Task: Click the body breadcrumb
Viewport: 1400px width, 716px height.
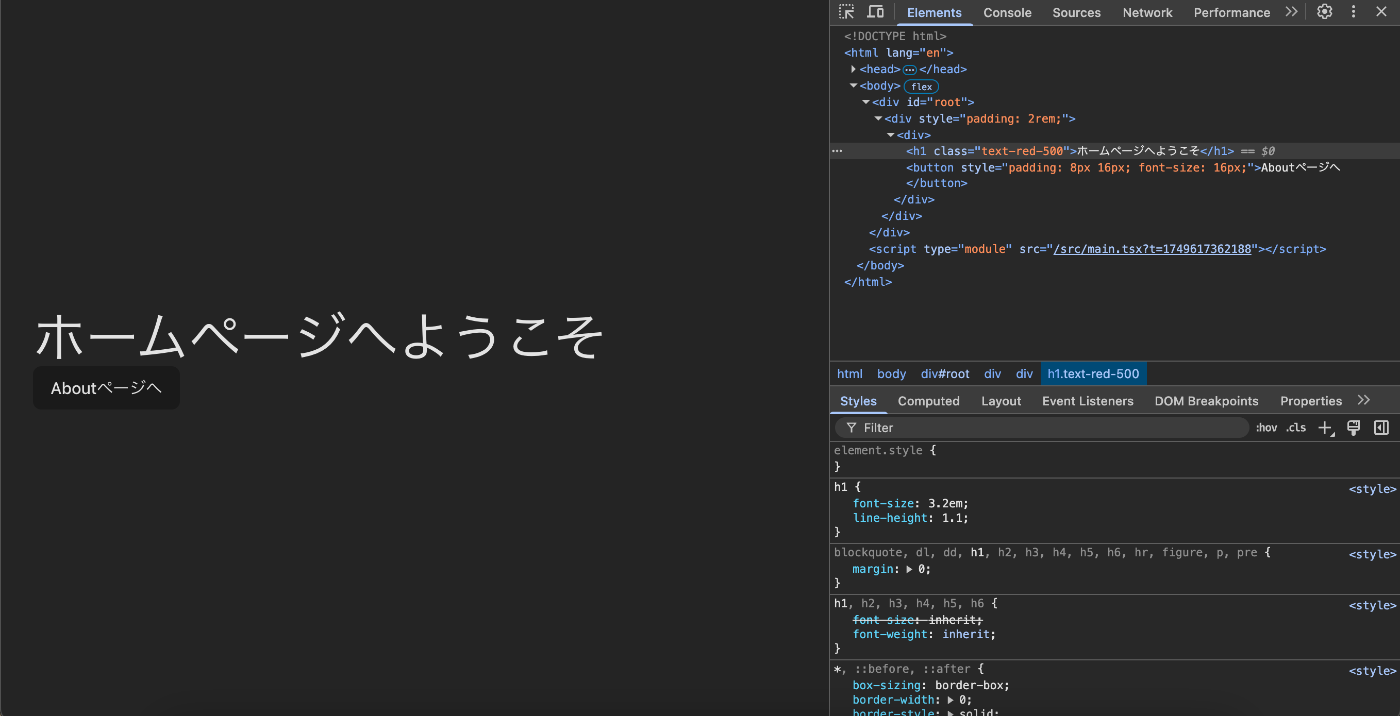Action: pyautogui.click(x=891, y=374)
